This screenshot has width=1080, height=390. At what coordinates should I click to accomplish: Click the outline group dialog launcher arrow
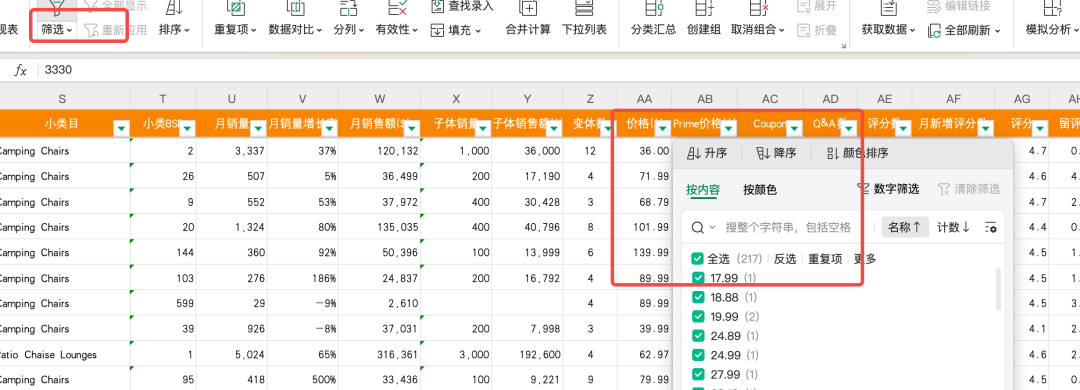(x=842, y=46)
